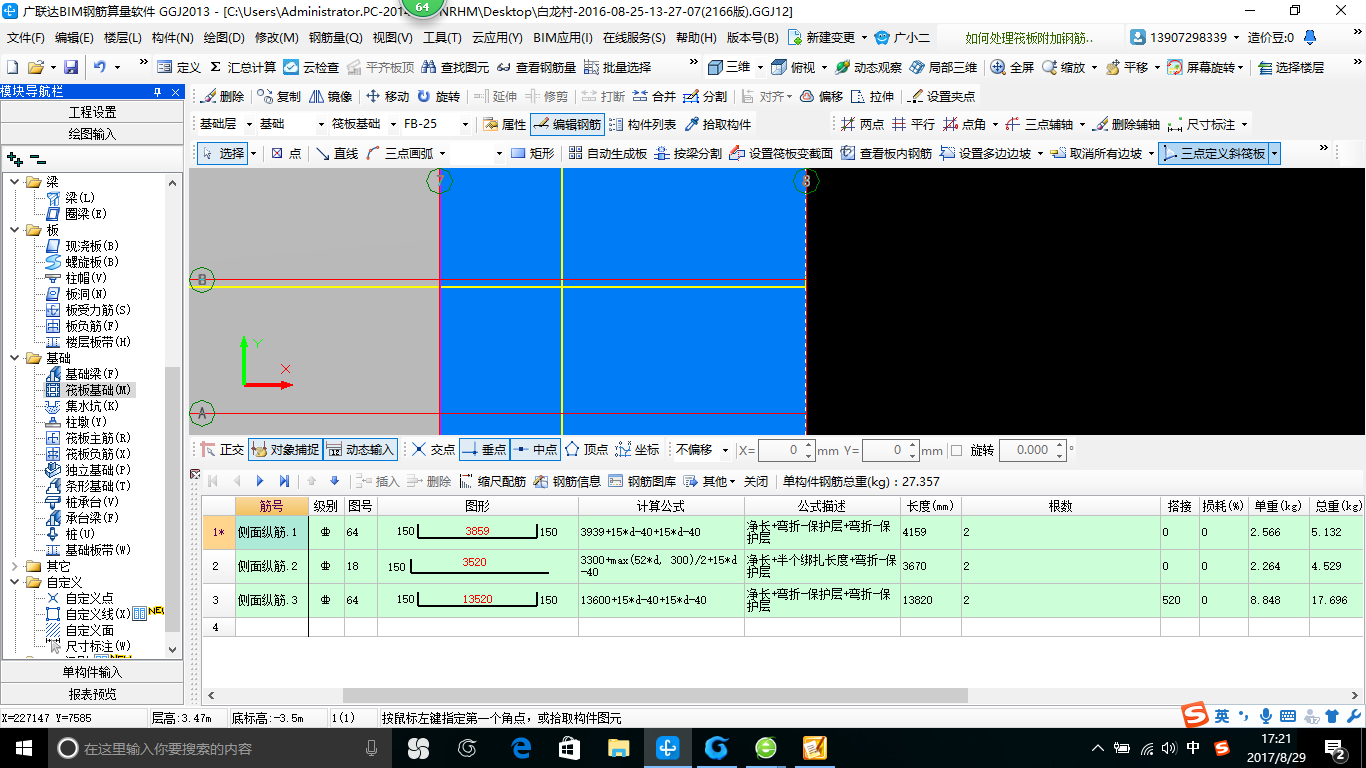The image size is (1366, 768).
Task: Select the 直线 line drawing tool
Action: coord(337,153)
